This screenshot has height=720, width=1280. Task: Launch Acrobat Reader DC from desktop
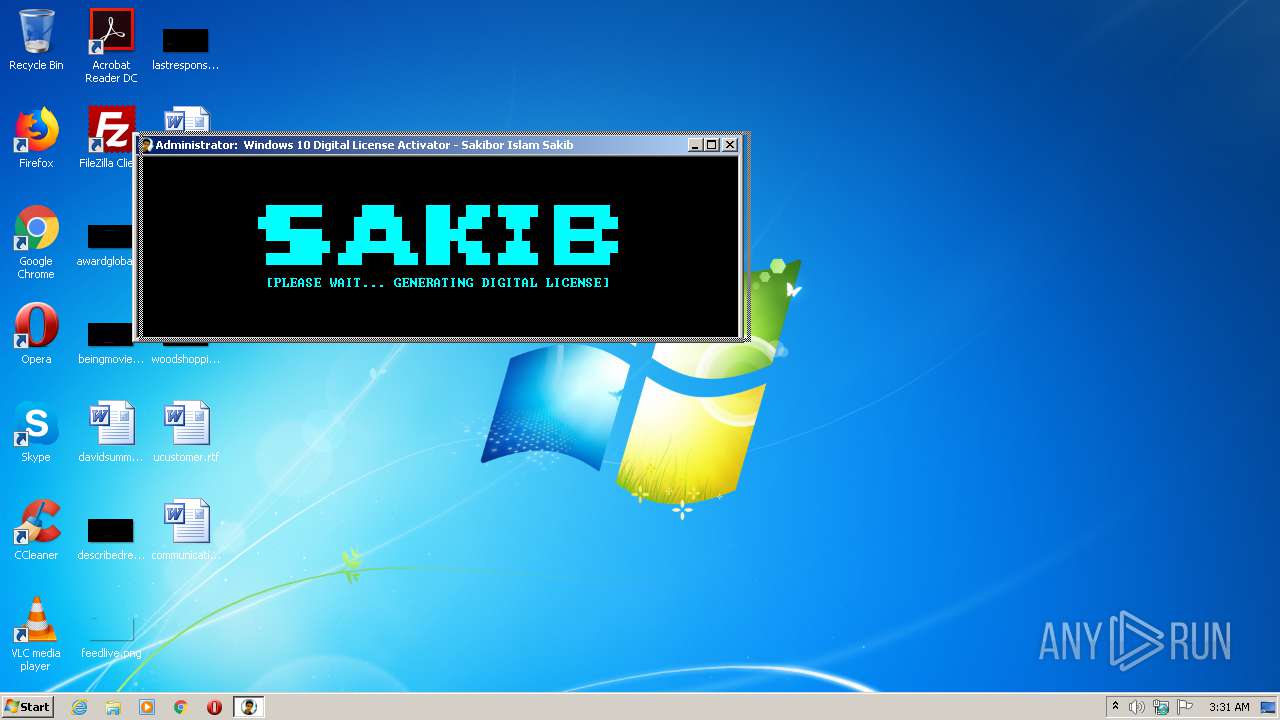[x=111, y=46]
